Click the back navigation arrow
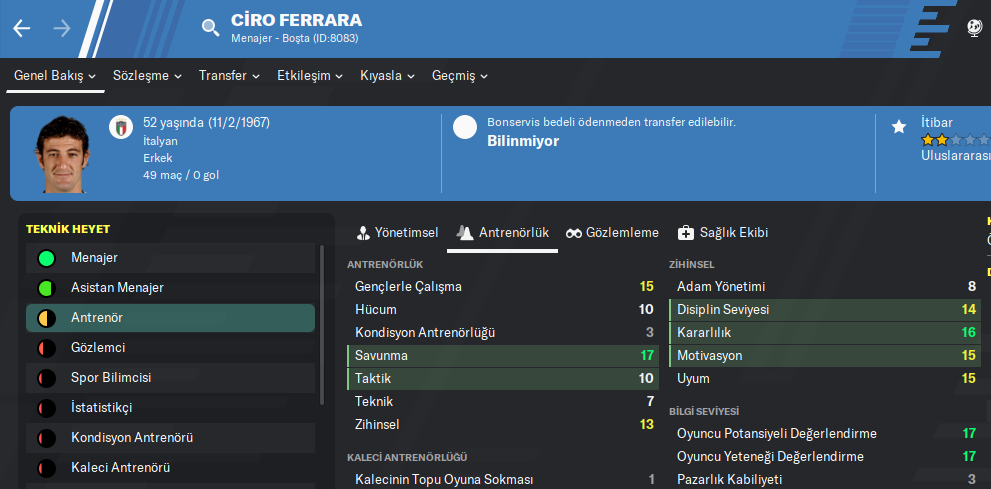Viewport: 991px width, 489px height. (x=22, y=28)
